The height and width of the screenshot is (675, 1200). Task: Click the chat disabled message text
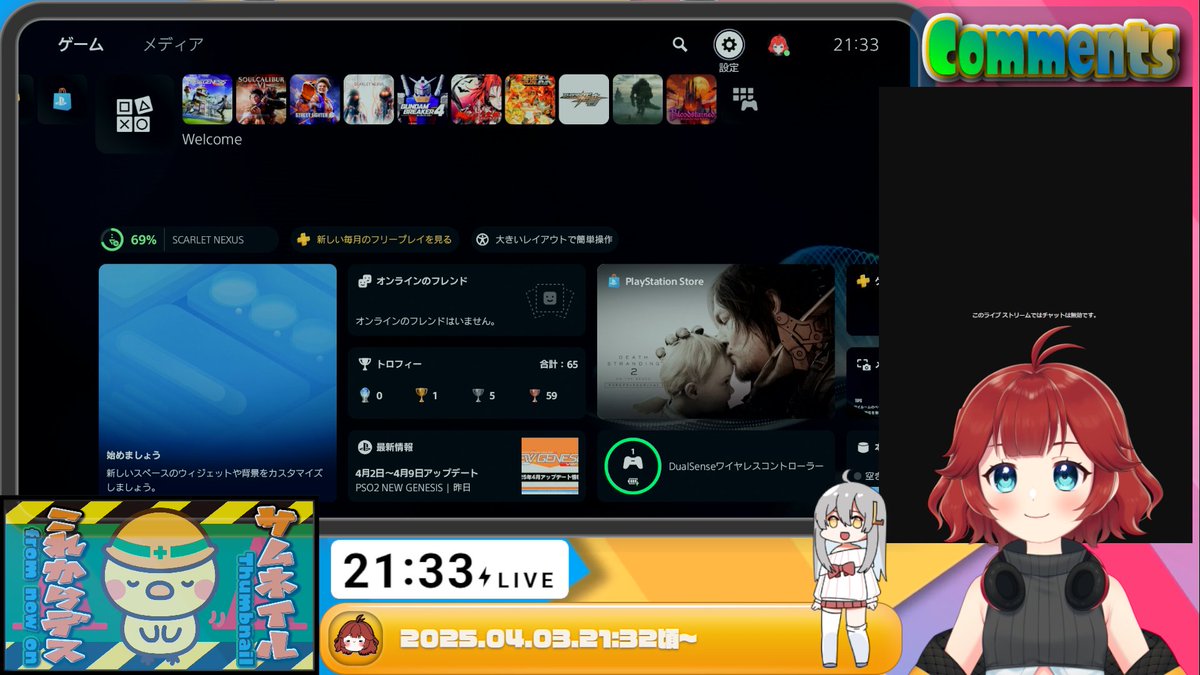(x=1034, y=314)
